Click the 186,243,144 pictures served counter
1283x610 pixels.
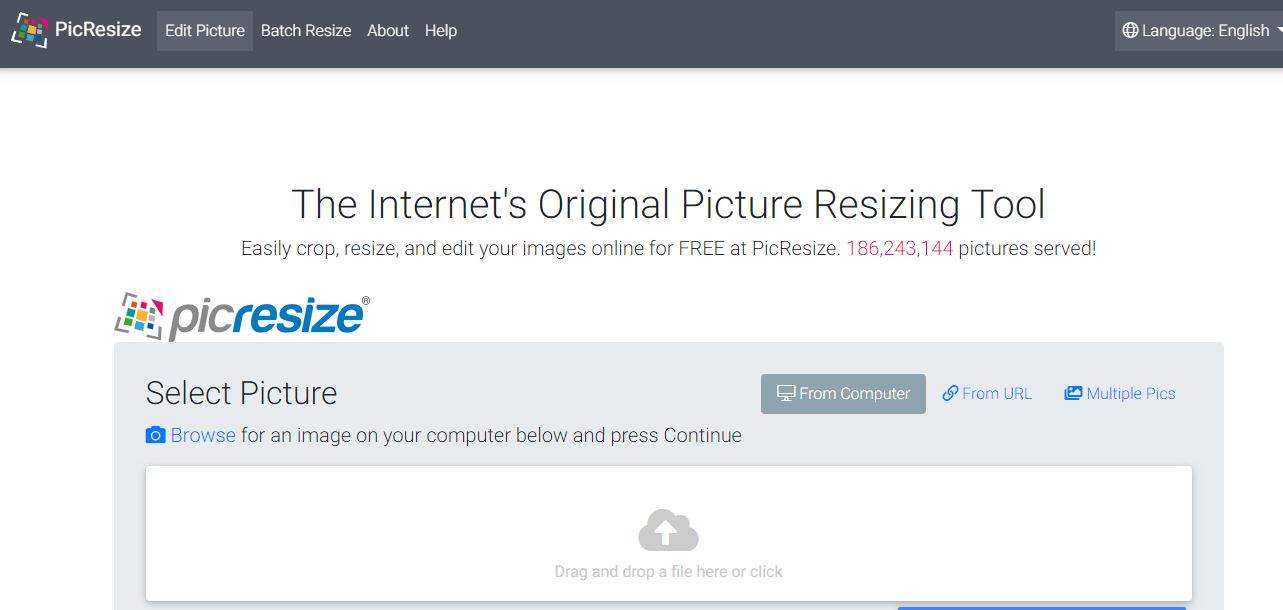tap(899, 249)
